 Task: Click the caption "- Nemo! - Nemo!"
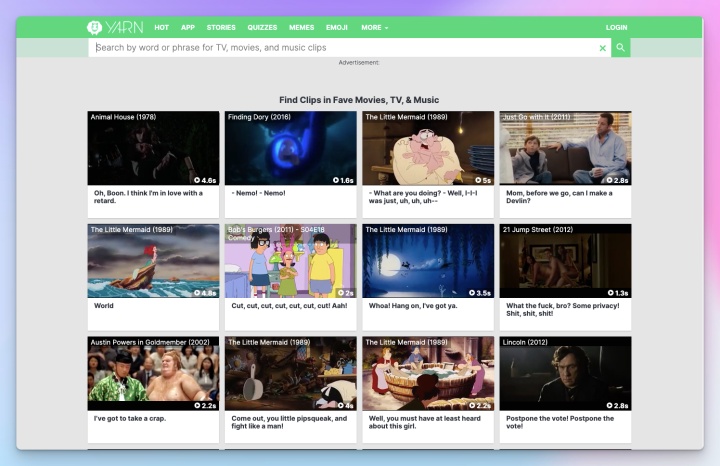tap(259, 193)
